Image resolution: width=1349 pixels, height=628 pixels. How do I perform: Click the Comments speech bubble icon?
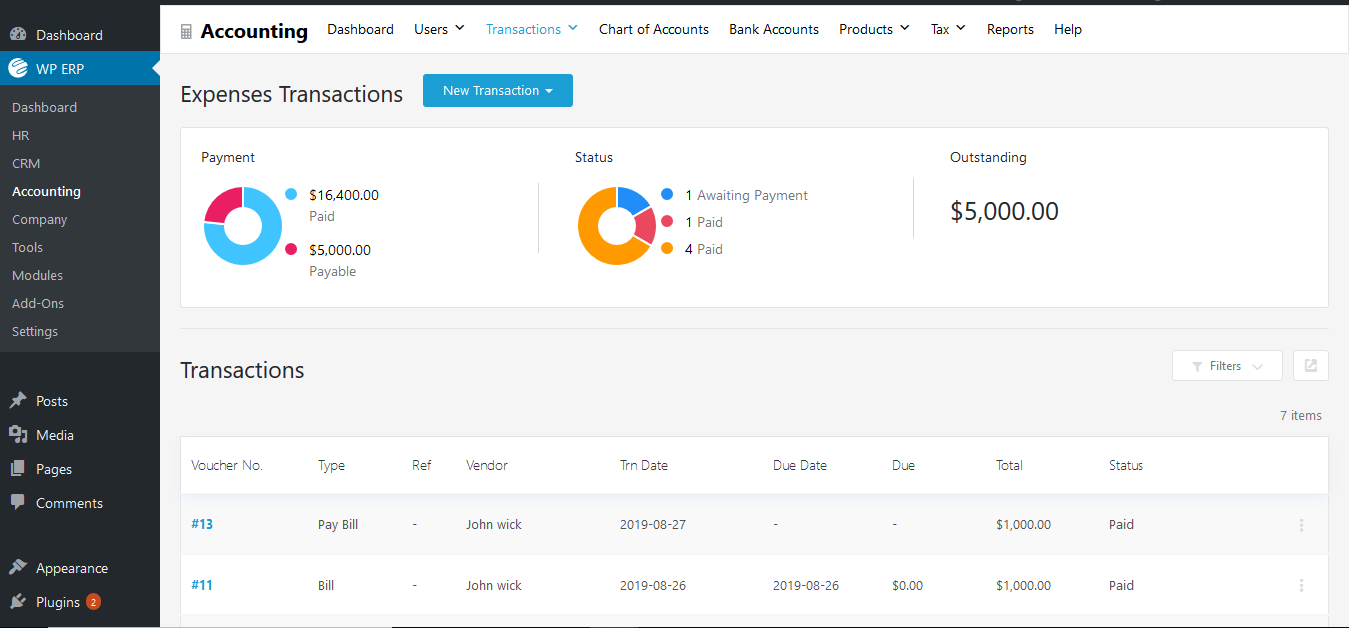(19, 503)
